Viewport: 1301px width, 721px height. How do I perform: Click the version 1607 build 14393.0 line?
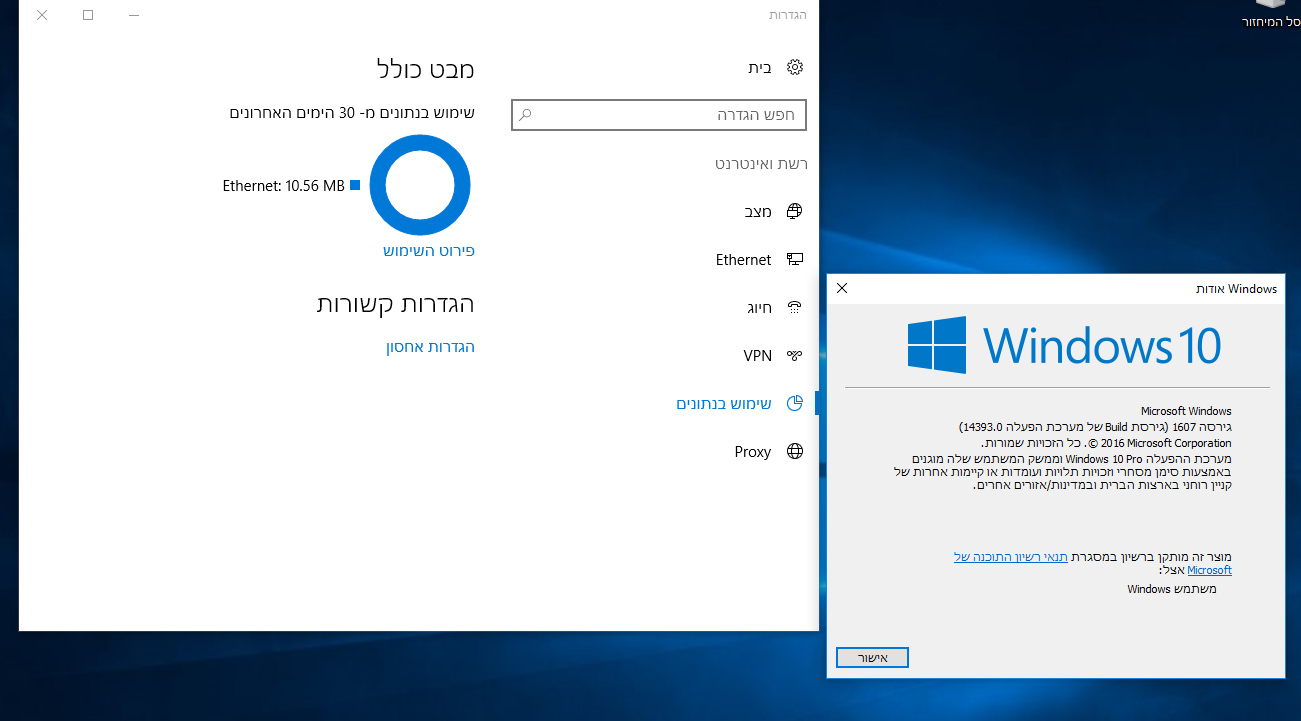coord(1096,427)
